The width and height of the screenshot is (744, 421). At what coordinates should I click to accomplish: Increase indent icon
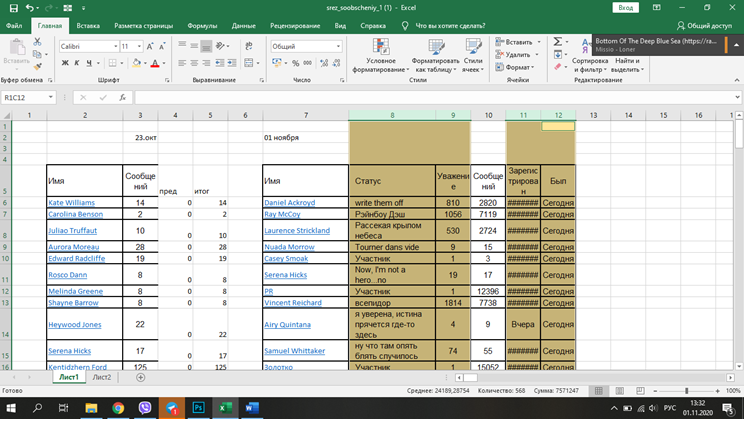pyautogui.click(x=232, y=63)
